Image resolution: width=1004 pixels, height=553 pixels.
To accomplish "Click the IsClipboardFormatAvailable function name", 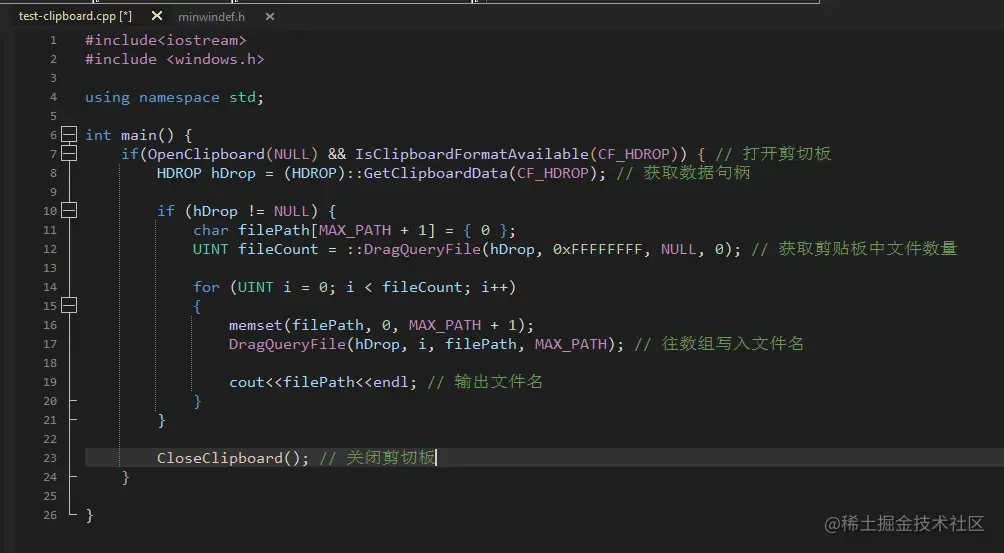I will click(x=472, y=154).
